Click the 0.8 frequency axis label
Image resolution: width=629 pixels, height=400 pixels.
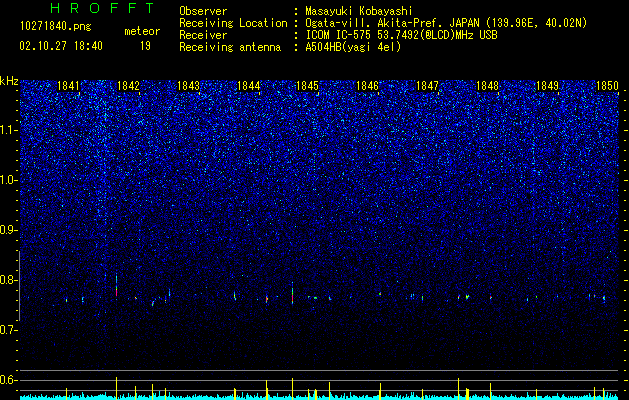point(8,280)
